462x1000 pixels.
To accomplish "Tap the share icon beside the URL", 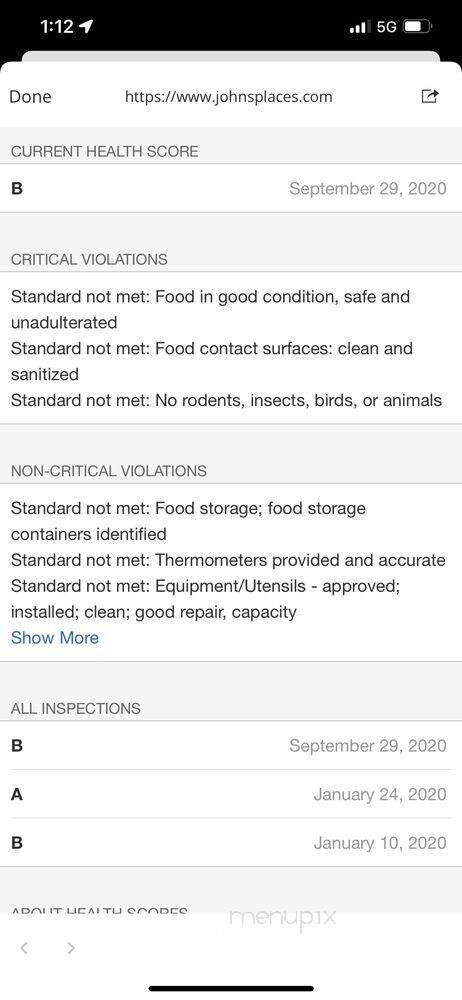I will (430, 96).
